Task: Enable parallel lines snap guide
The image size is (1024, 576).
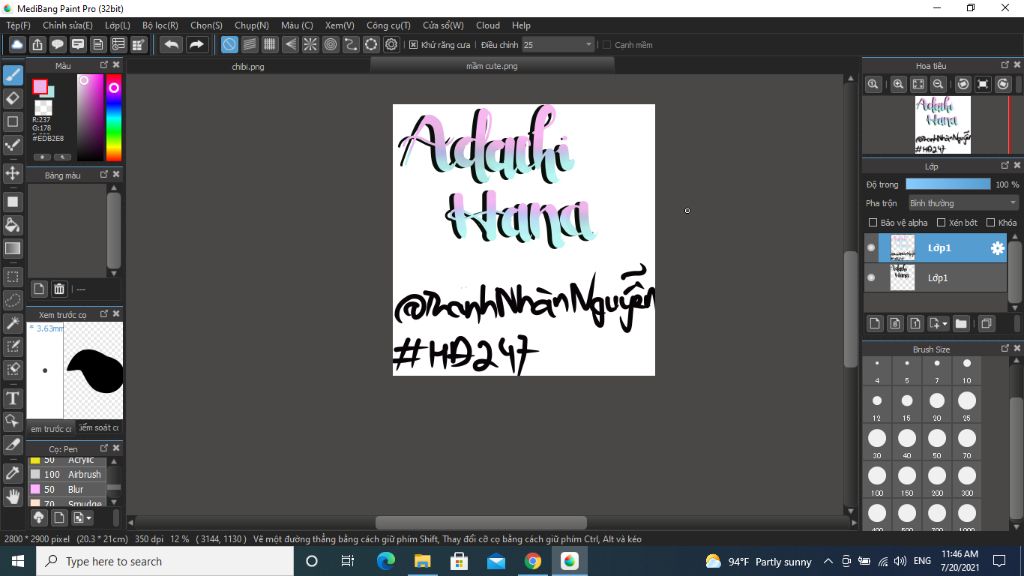Action: [x=249, y=44]
